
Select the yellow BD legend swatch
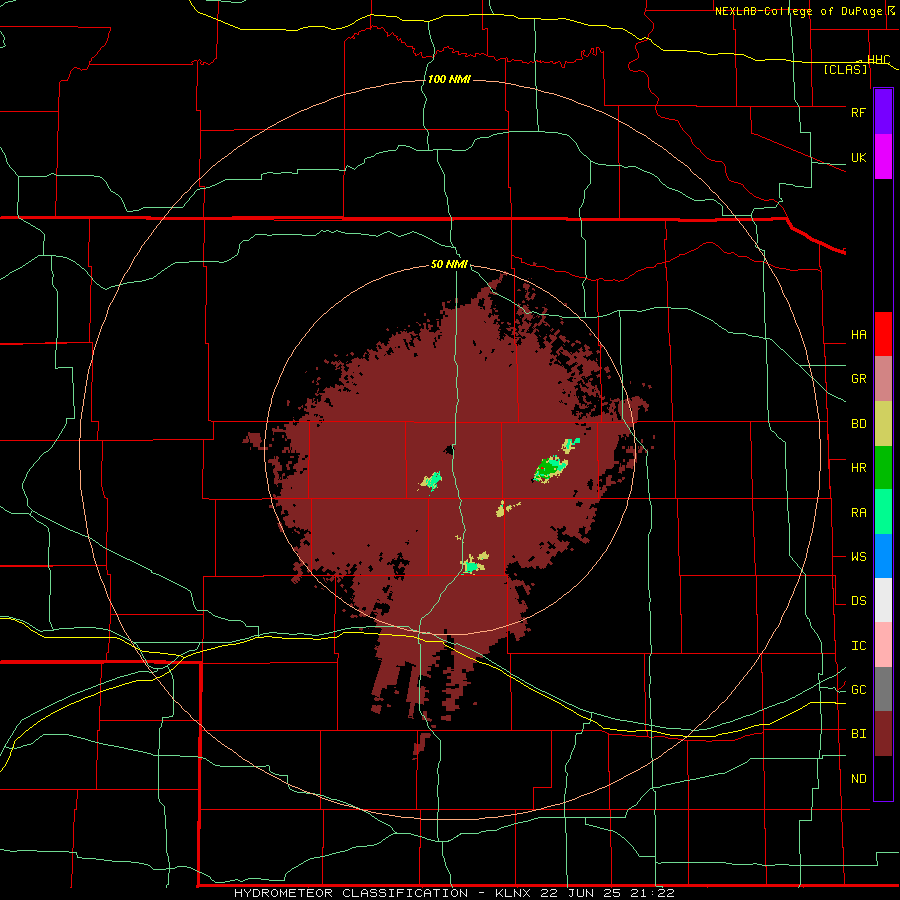[x=883, y=424]
